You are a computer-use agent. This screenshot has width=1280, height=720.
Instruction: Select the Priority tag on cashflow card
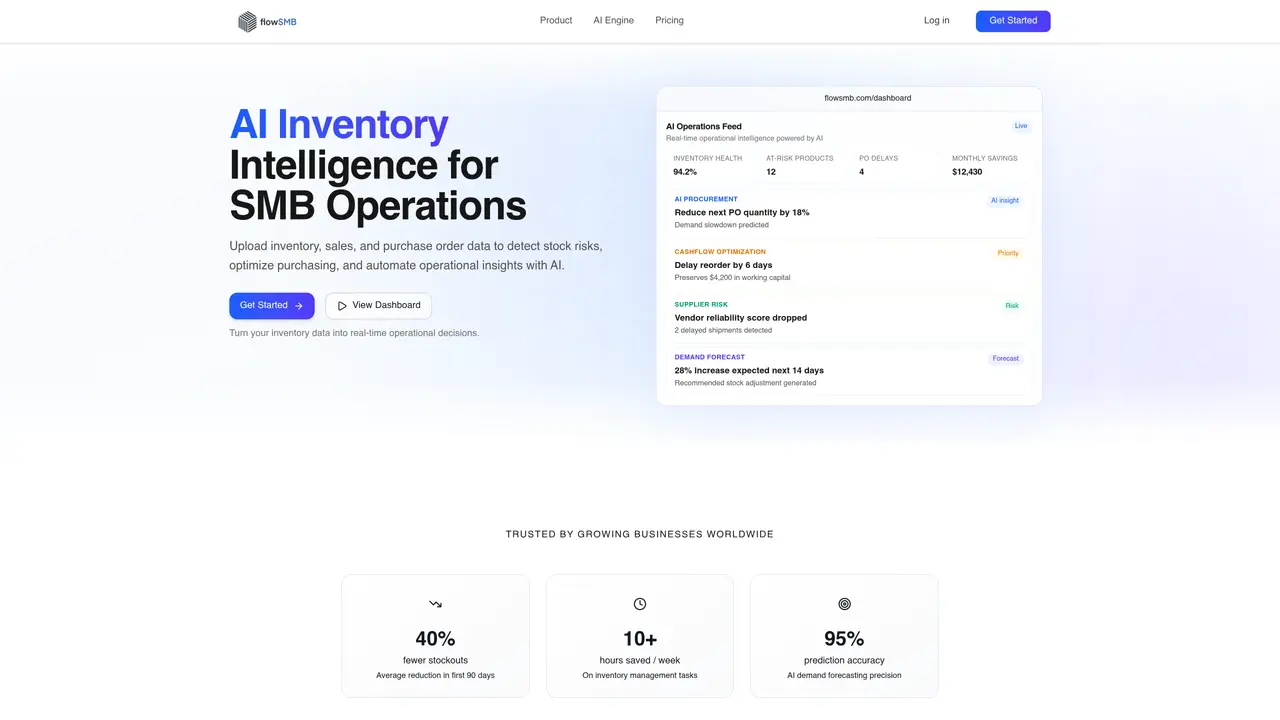[1008, 253]
